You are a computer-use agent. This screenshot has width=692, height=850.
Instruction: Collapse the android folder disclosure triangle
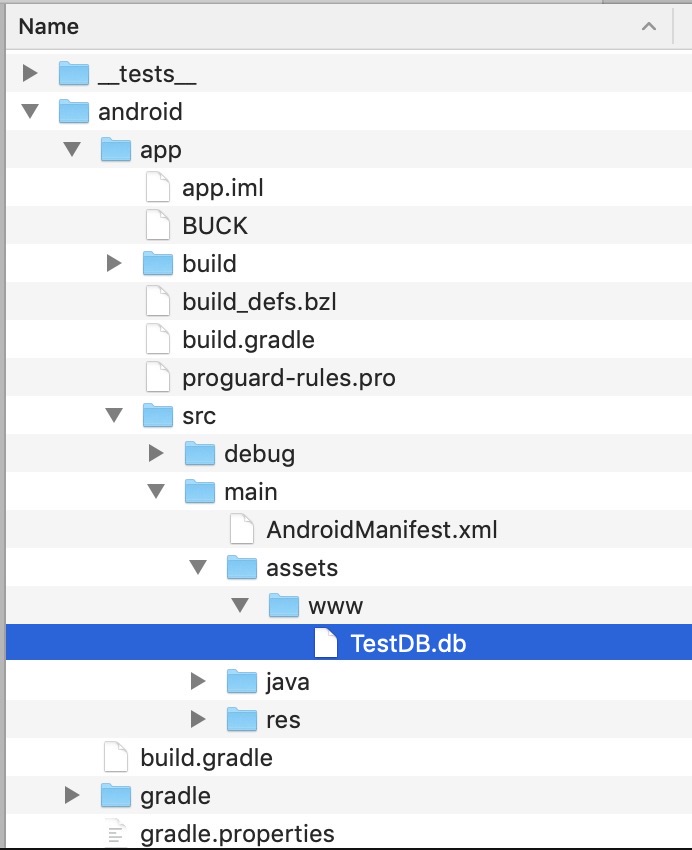click(x=30, y=111)
